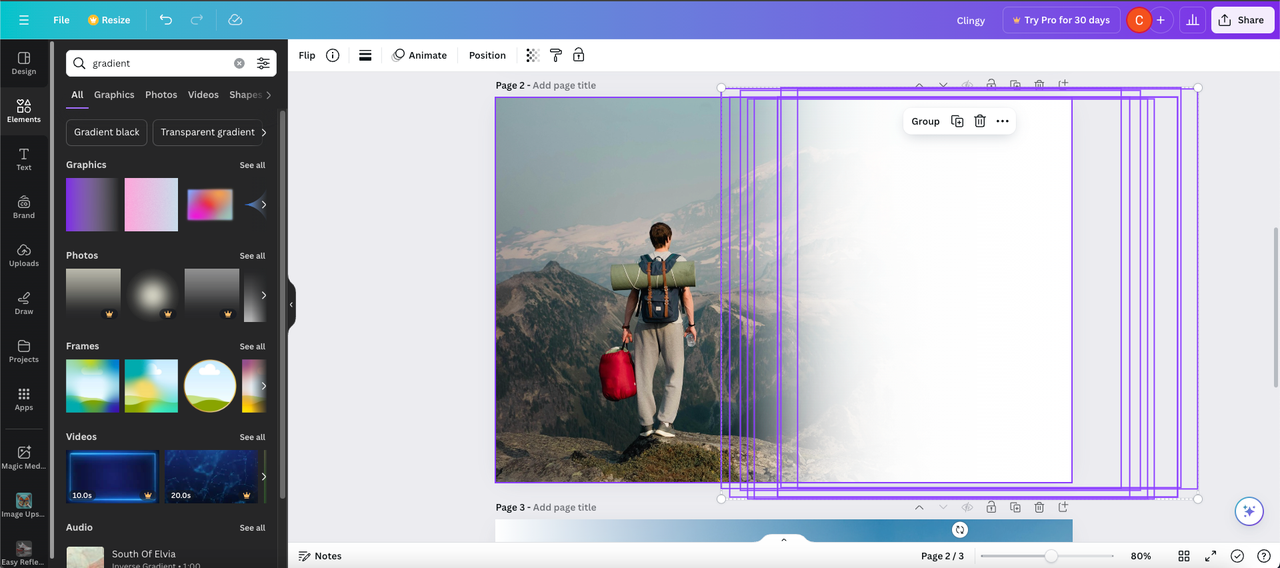1280x568 pixels.
Task: Open the File menu
Action: coord(61,20)
